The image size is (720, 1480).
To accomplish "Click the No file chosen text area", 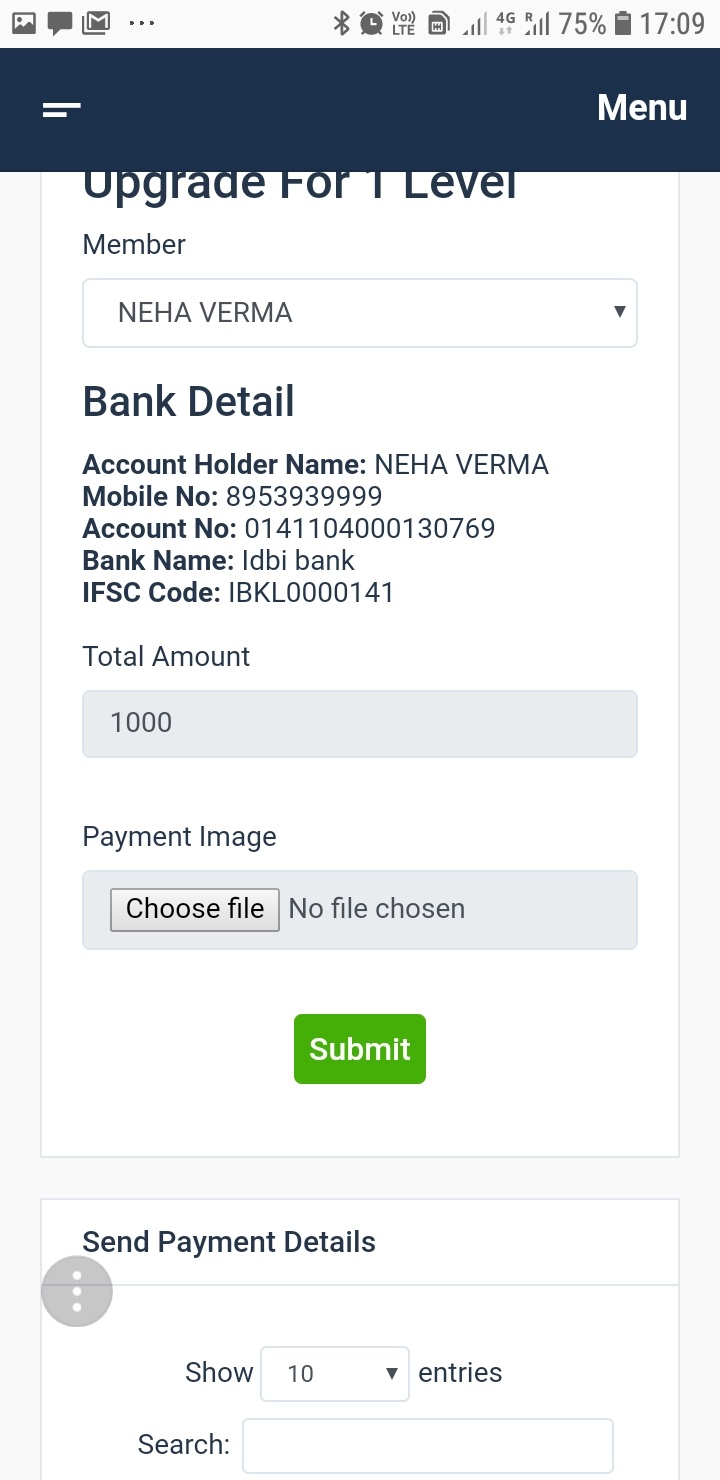I will tap(377, 909).
